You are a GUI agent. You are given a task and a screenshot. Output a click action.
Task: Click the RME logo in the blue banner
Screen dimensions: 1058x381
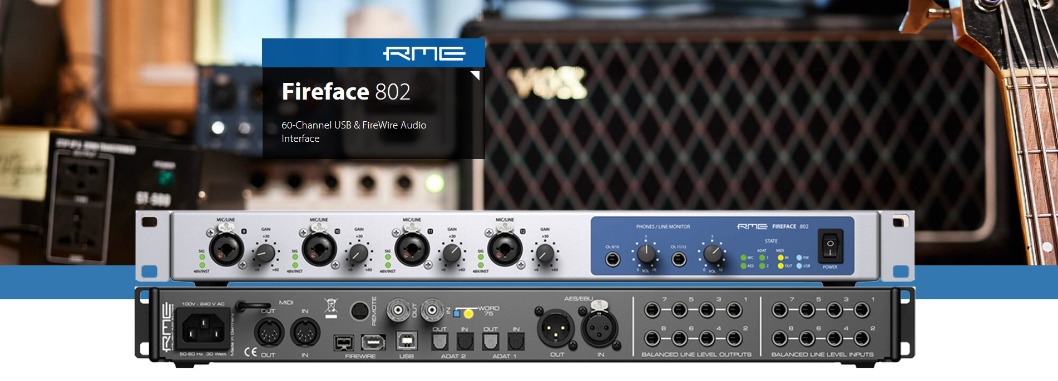coord(424,53)
